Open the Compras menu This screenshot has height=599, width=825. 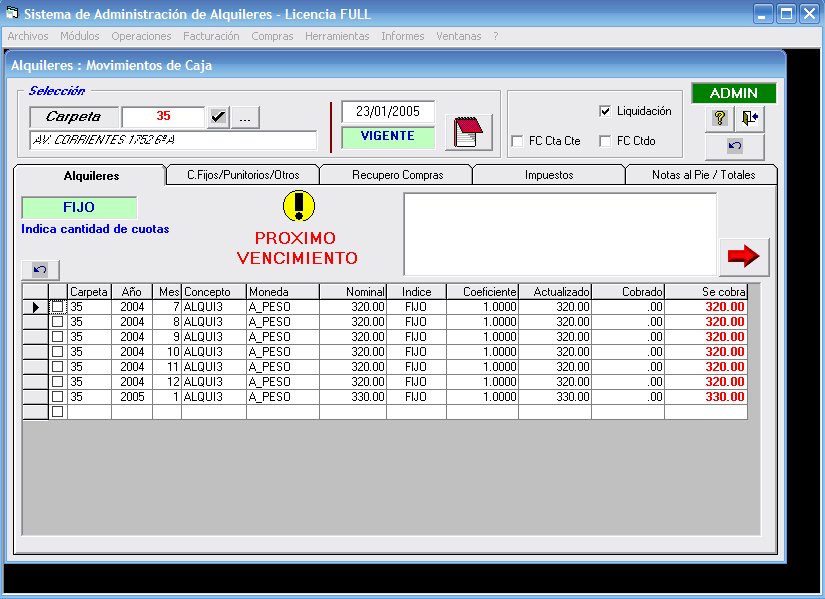click(x=272, y=36)
